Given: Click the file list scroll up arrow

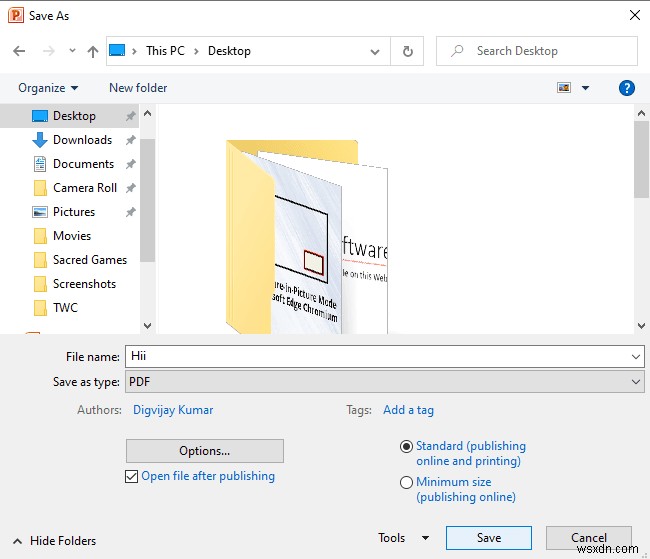Looking at the screenshot, I should (641, 113).
